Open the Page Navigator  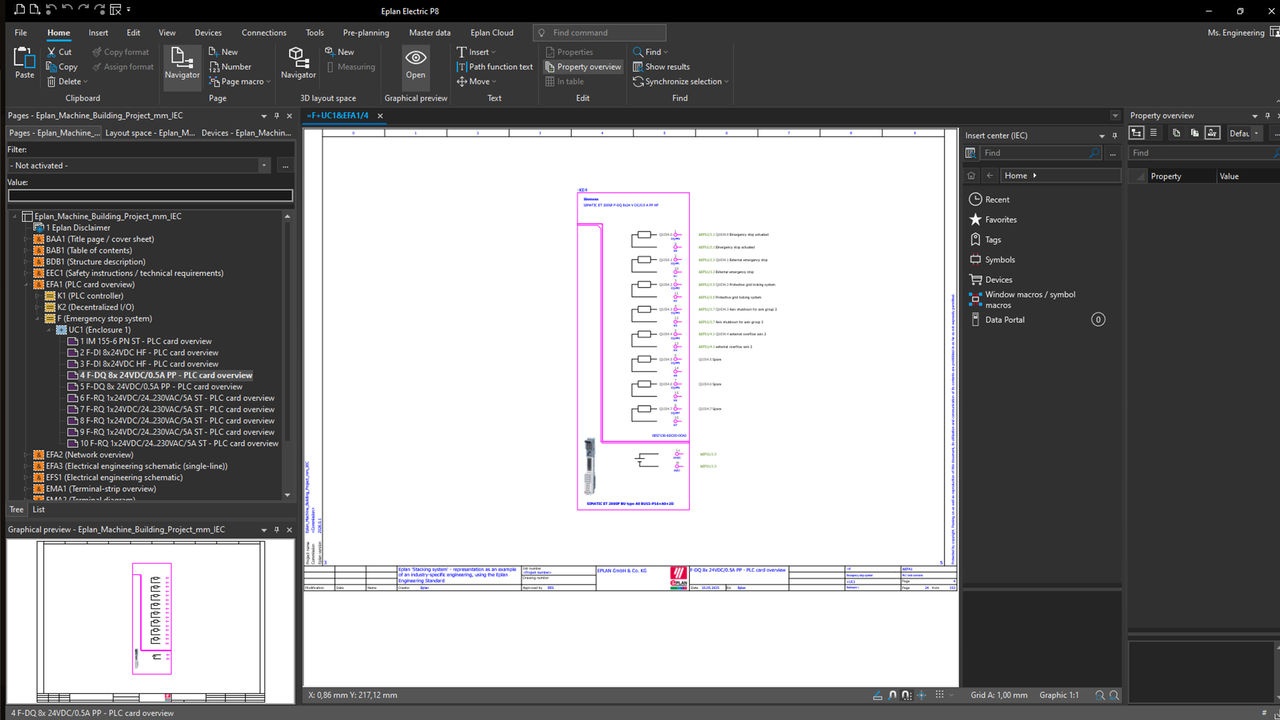181,62
